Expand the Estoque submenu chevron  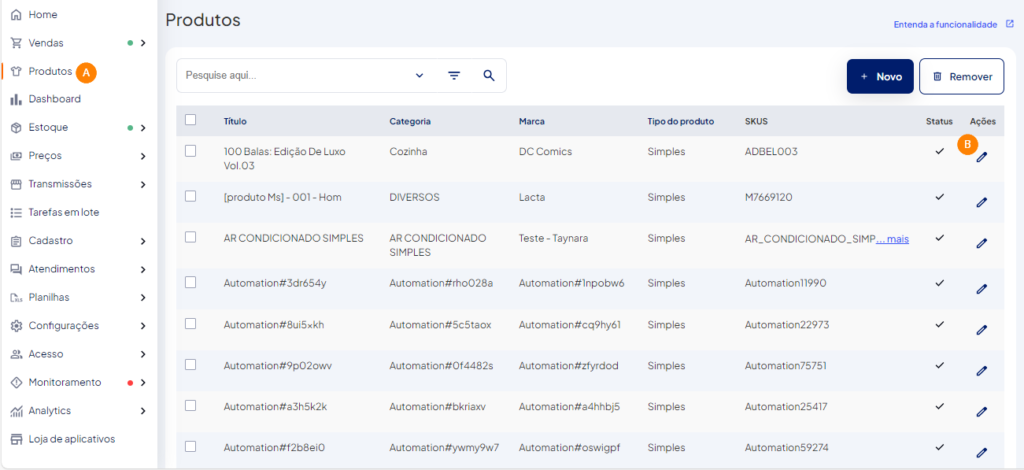pyautogui.click(x=143, y=128)
